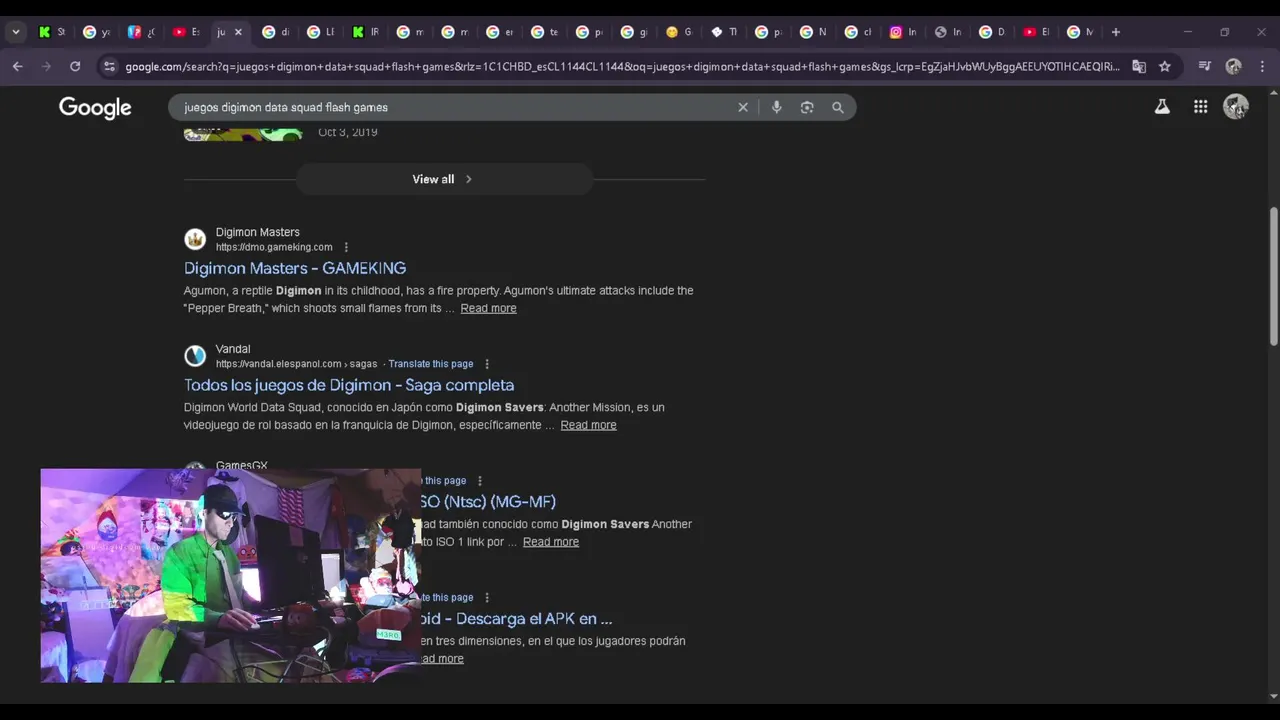
Task: Open a new tab with plus button
Action: click(1116, 32)
